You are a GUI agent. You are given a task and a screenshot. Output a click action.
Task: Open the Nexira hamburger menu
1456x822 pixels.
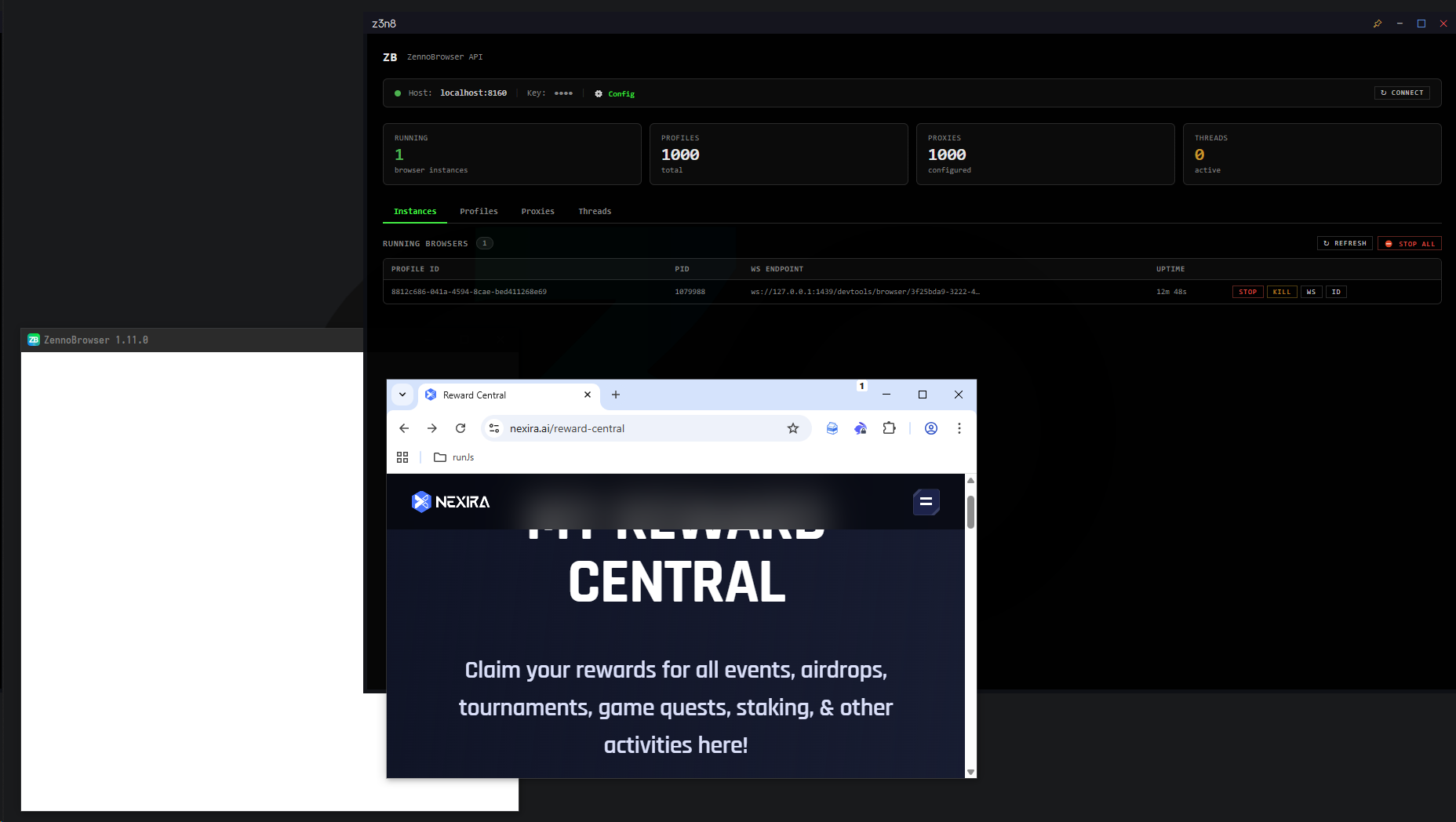(926, 502)
